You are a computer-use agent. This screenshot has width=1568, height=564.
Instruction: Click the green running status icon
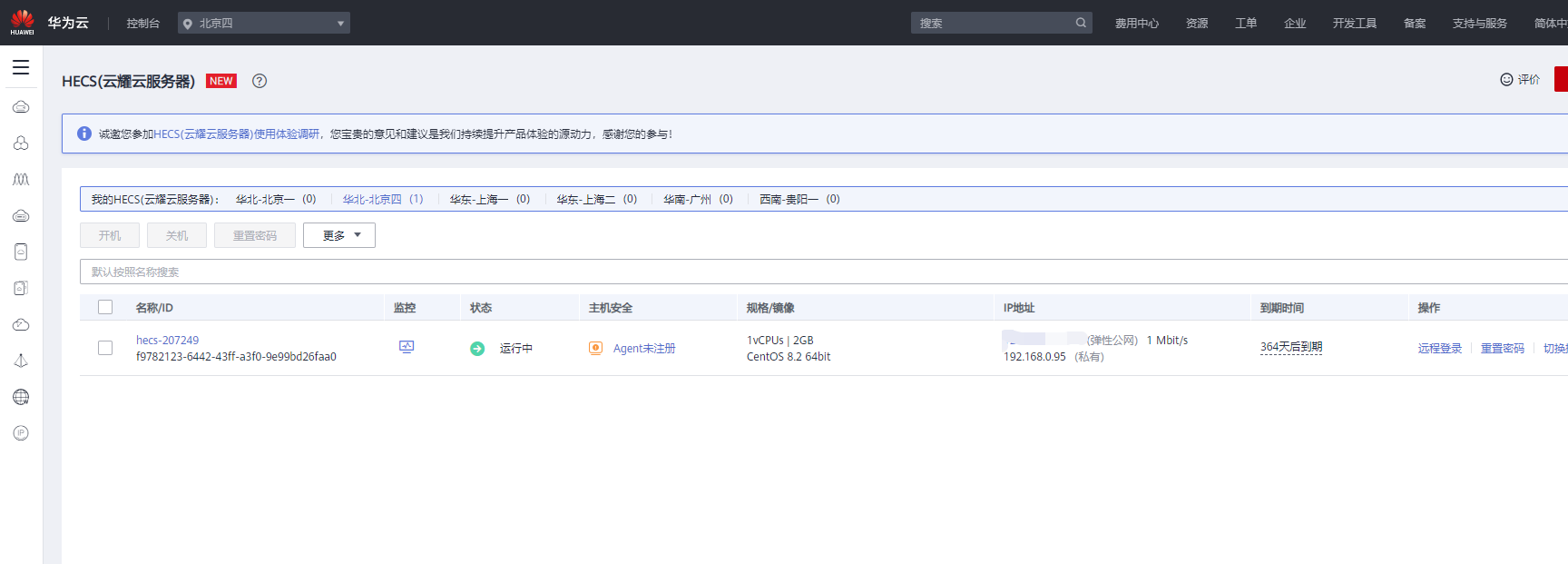tap(477, 349)
